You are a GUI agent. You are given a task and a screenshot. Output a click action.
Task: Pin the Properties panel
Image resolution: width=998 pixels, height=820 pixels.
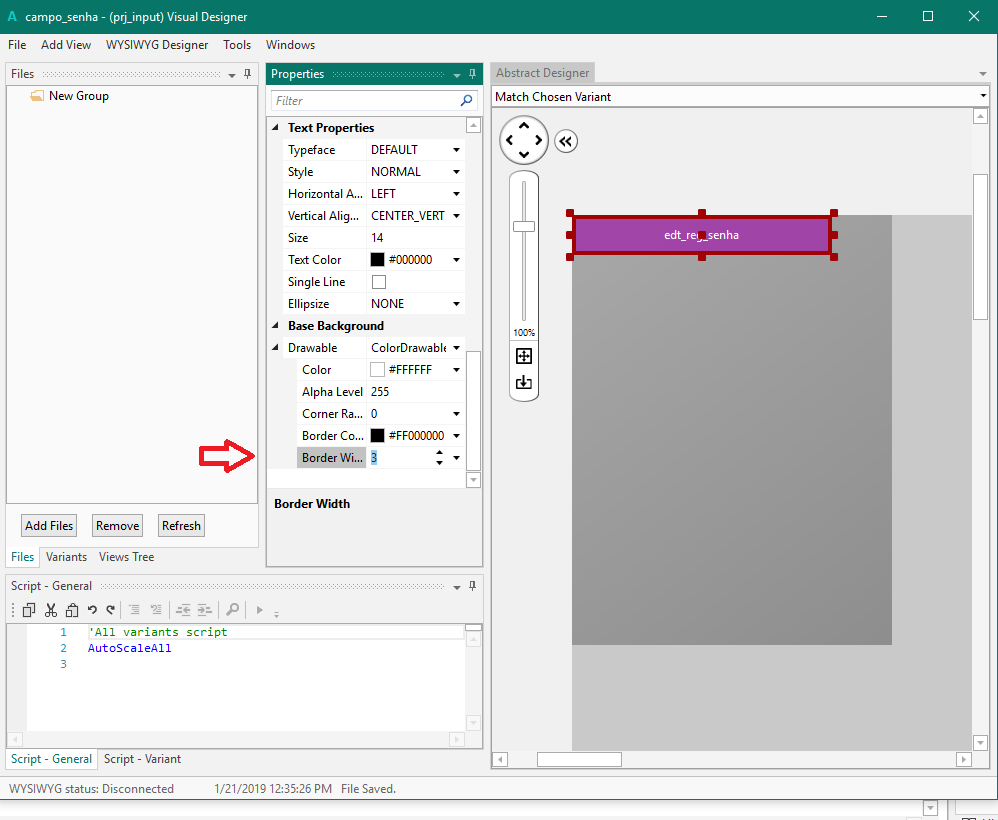[472, 74]
